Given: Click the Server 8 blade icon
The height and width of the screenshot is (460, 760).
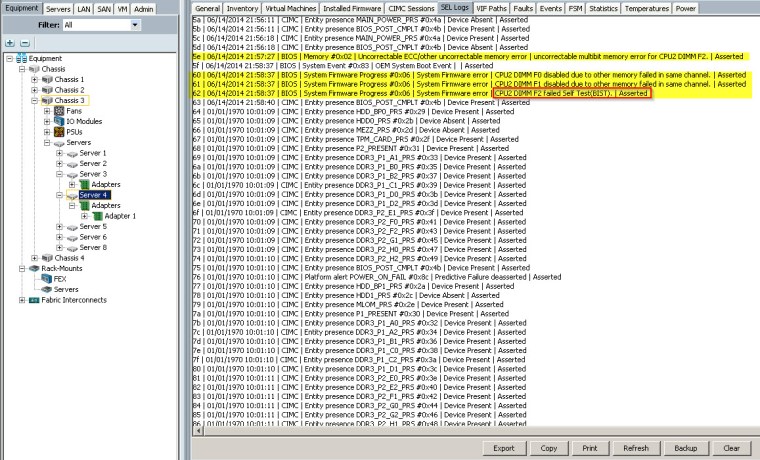Looking at the screenshot, I should 72,248.
